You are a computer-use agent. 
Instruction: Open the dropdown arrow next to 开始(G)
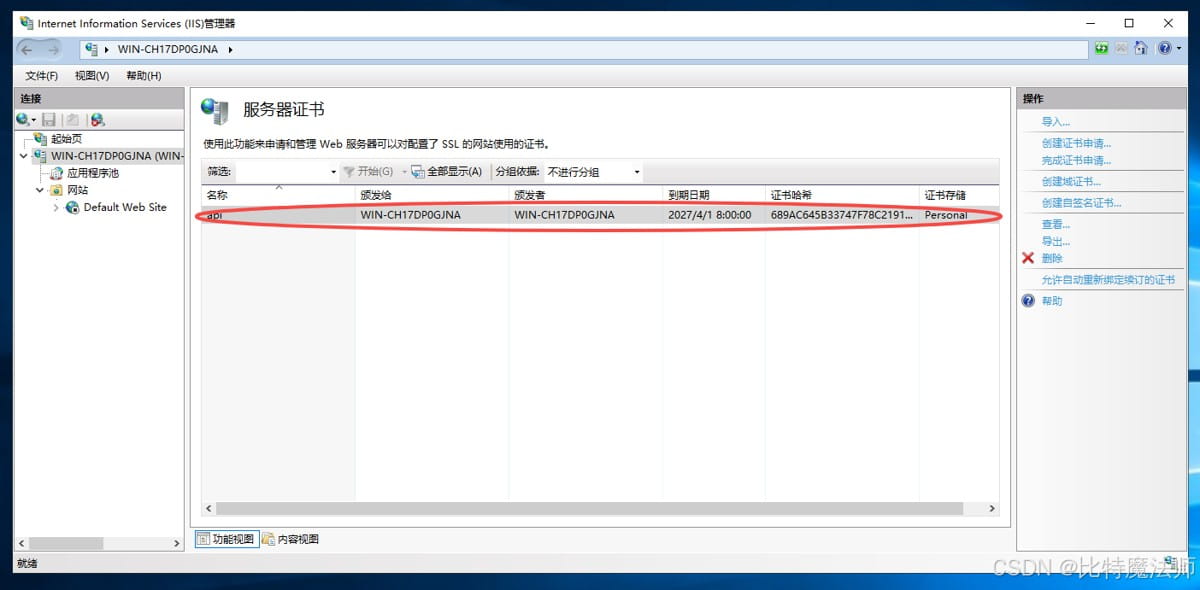click(x=404, y=172)
